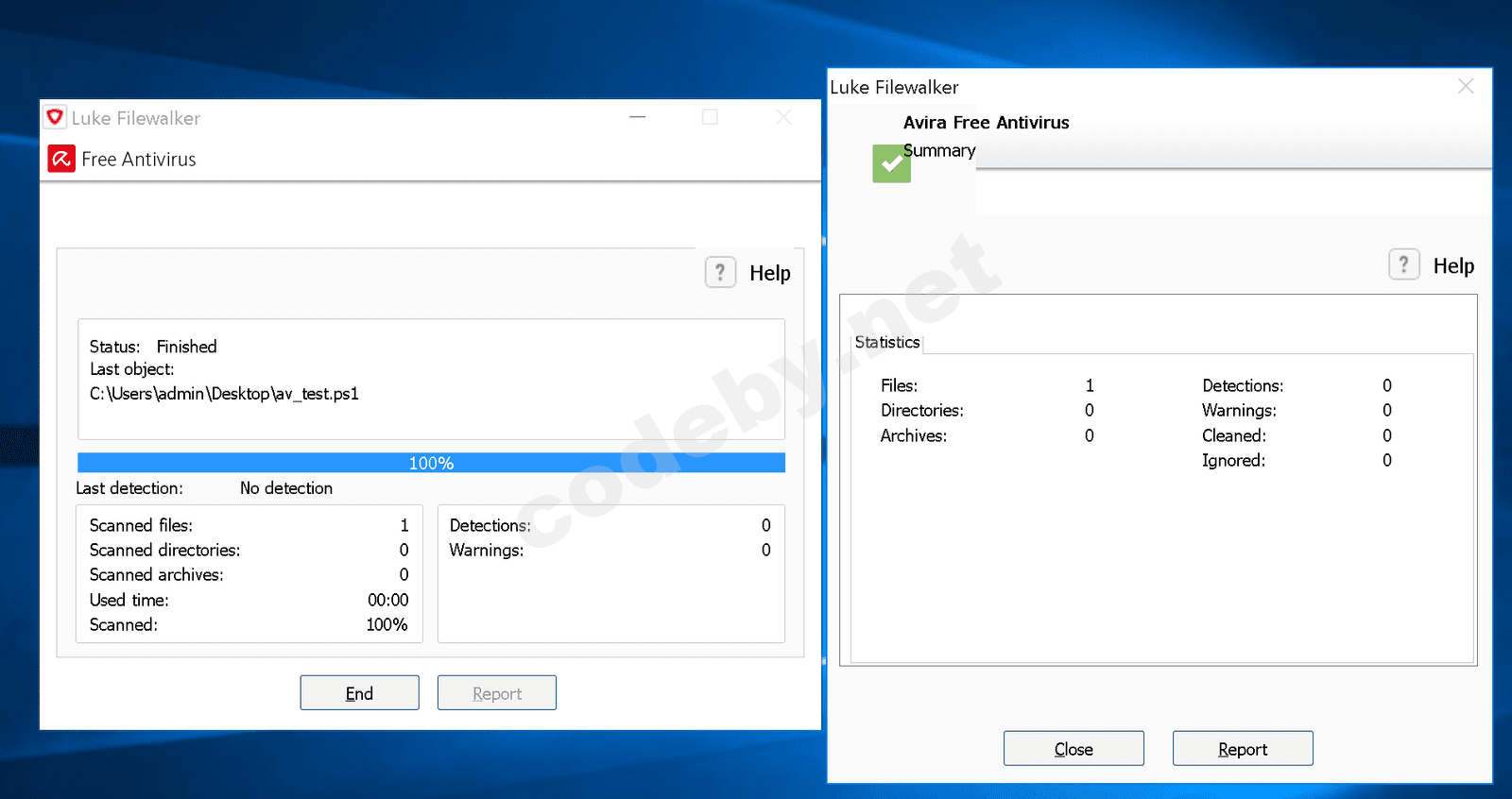Click the Status: Finished text
The image size is (1512, 799).
[153, 347]
